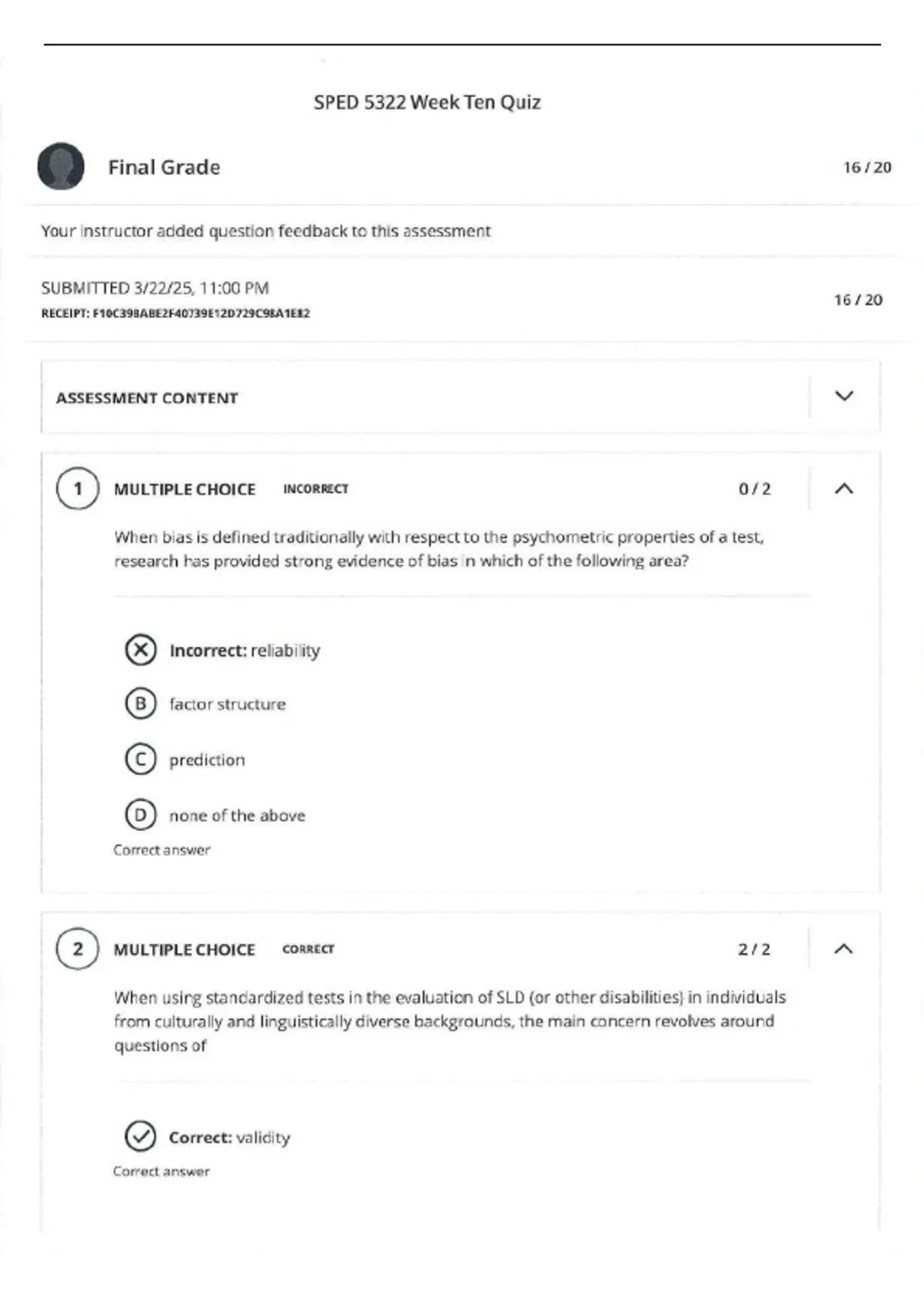924x1309 pixels.
Task: Click the instructor feedback notice text
Action: [x=266, y=231]
